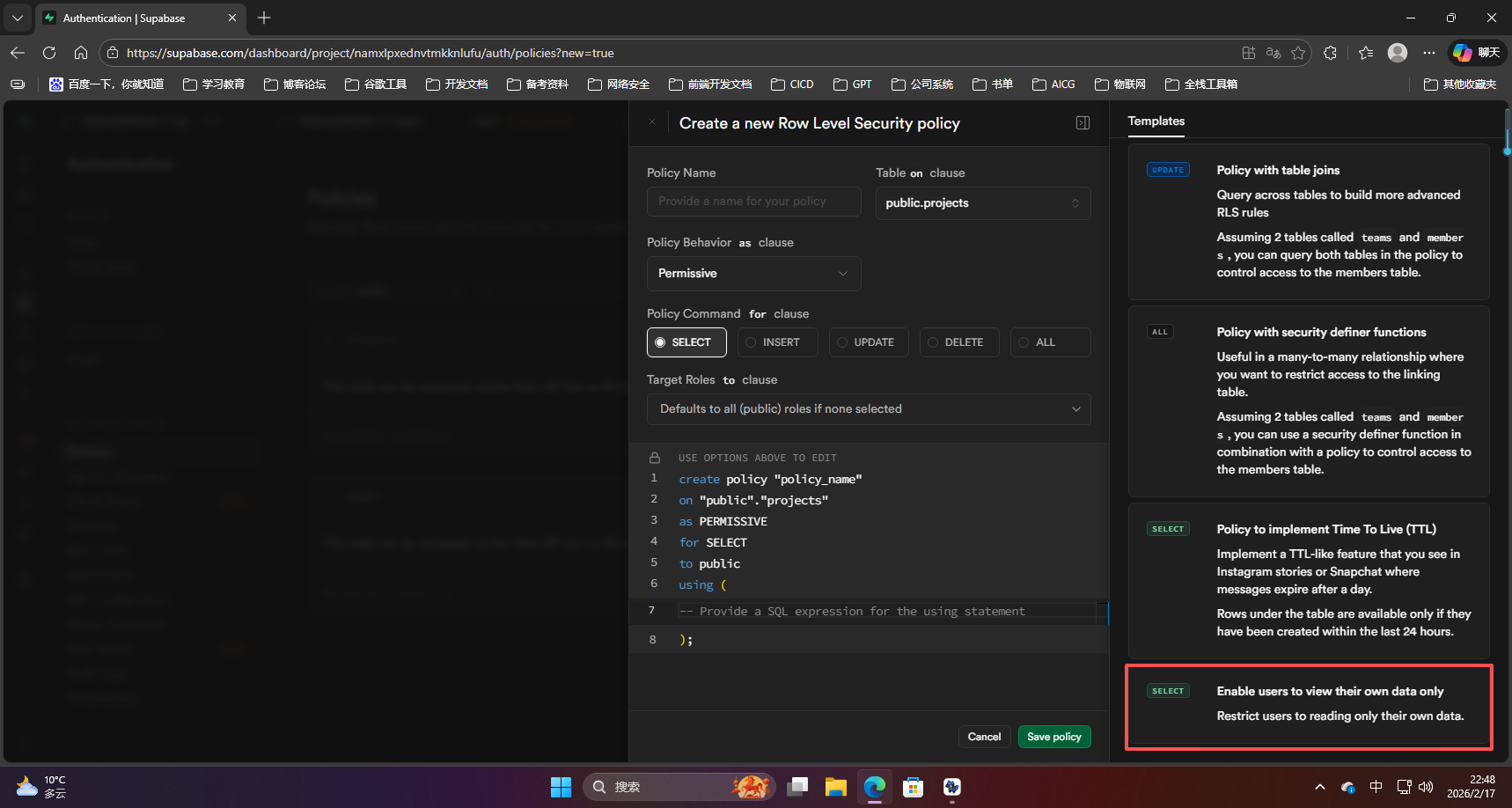
Task: View site information lock icon
Action: [x=113, y=53]
